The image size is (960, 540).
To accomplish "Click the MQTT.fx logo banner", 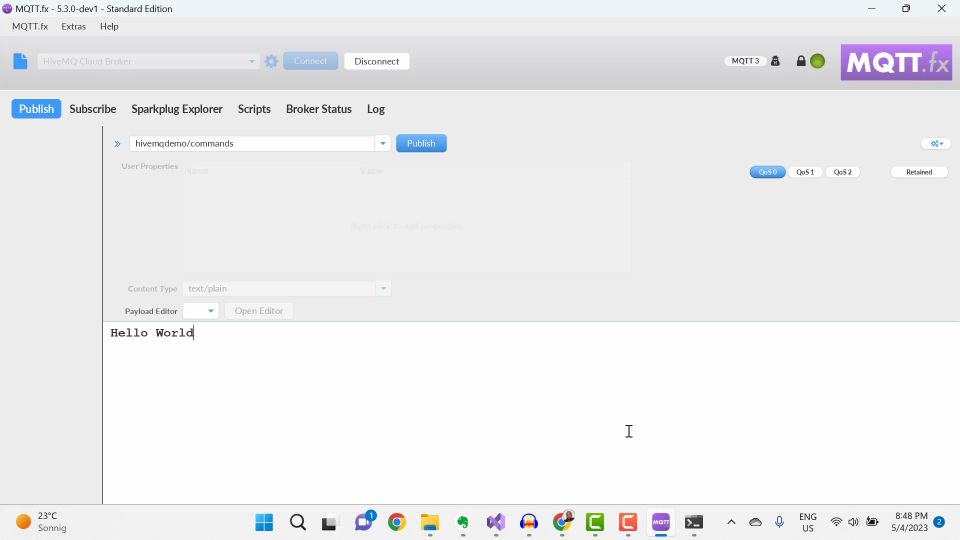I will click(x=896, y=62).
